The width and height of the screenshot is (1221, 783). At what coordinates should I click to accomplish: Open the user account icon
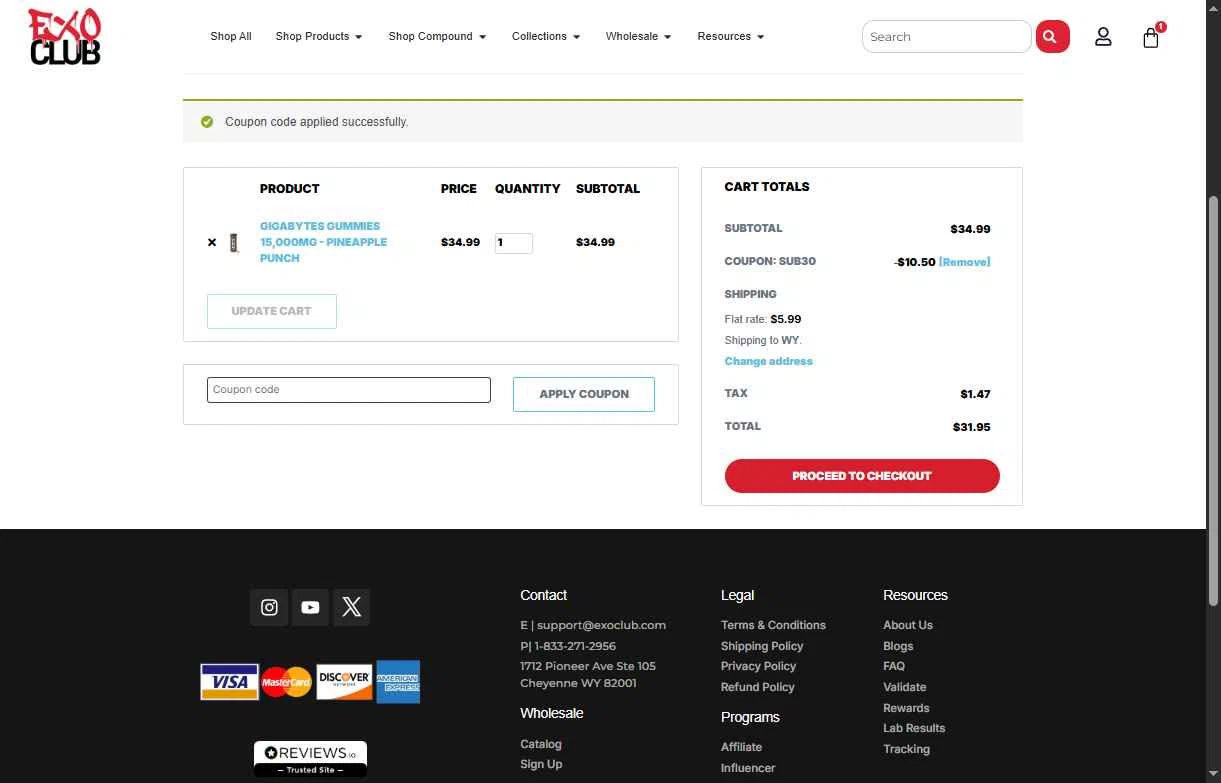tap(1103, 37)
